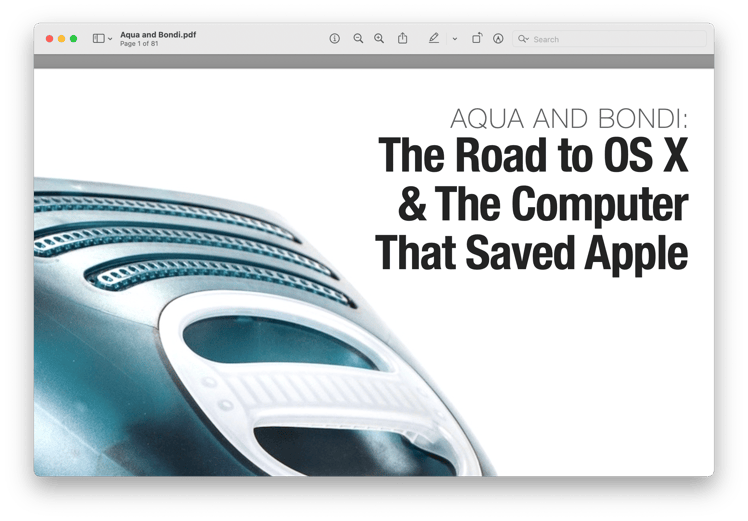This screenshot has height=521, width=748.
Task: Expand the highlight color dropdown arrow
Action: (455, 39)
